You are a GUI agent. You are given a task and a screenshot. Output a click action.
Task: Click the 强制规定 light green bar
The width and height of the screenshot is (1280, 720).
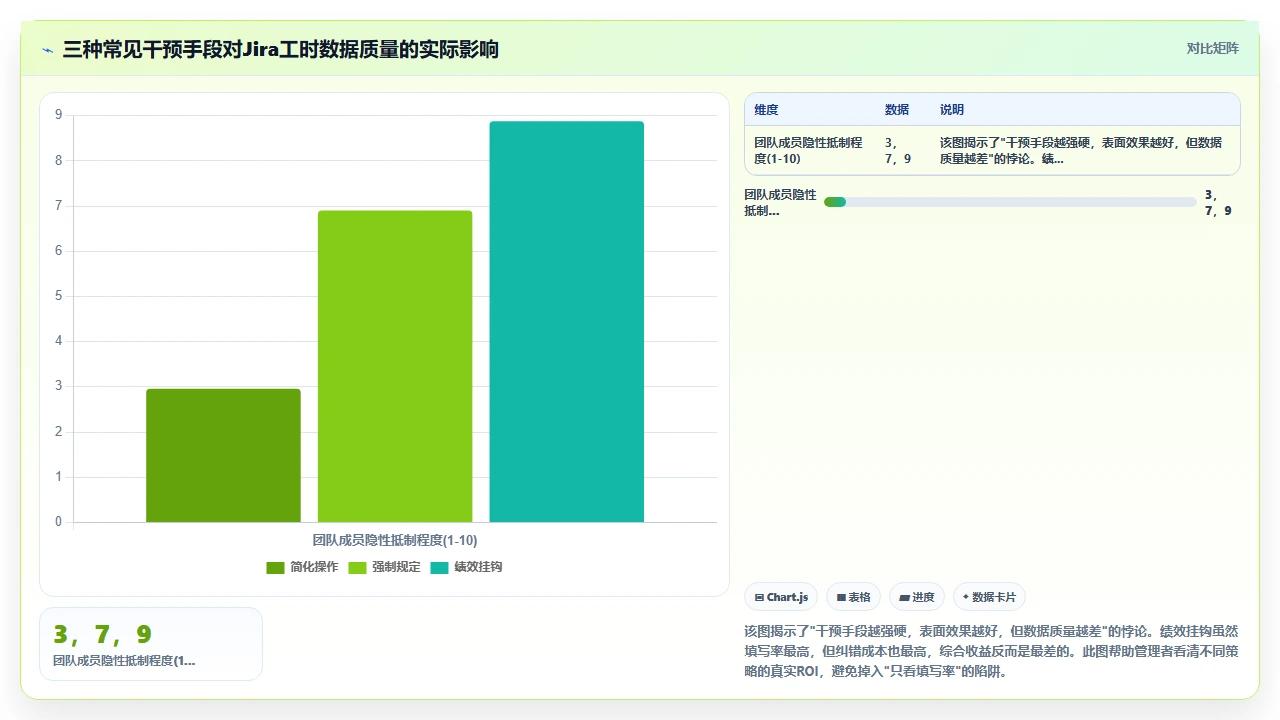tap(395, 366)
